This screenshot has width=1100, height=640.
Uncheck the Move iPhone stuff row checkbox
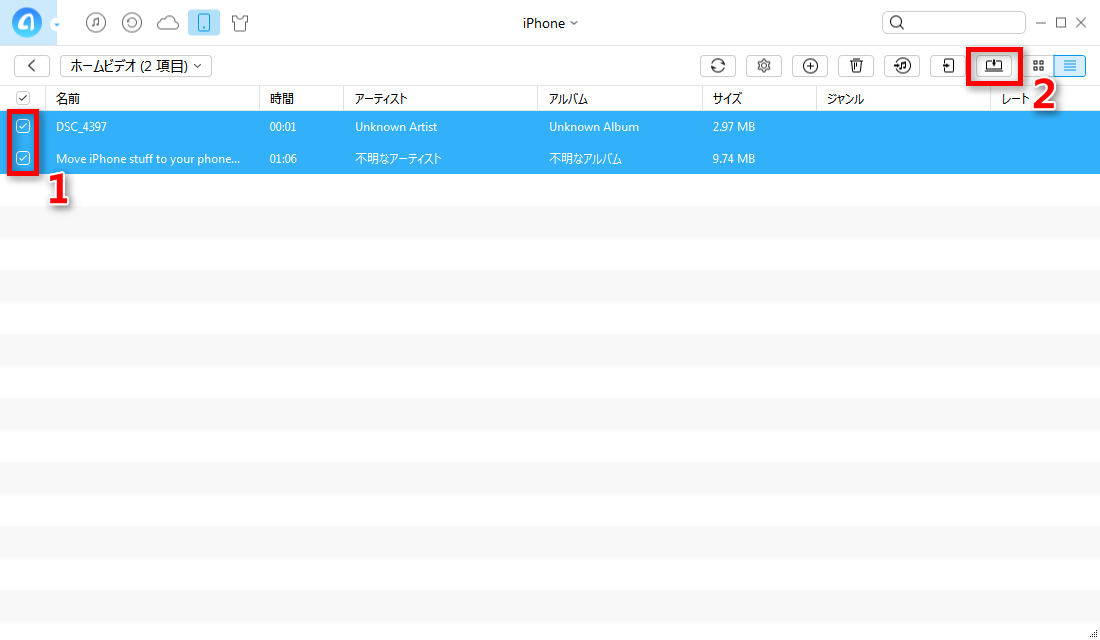point(23,159)
